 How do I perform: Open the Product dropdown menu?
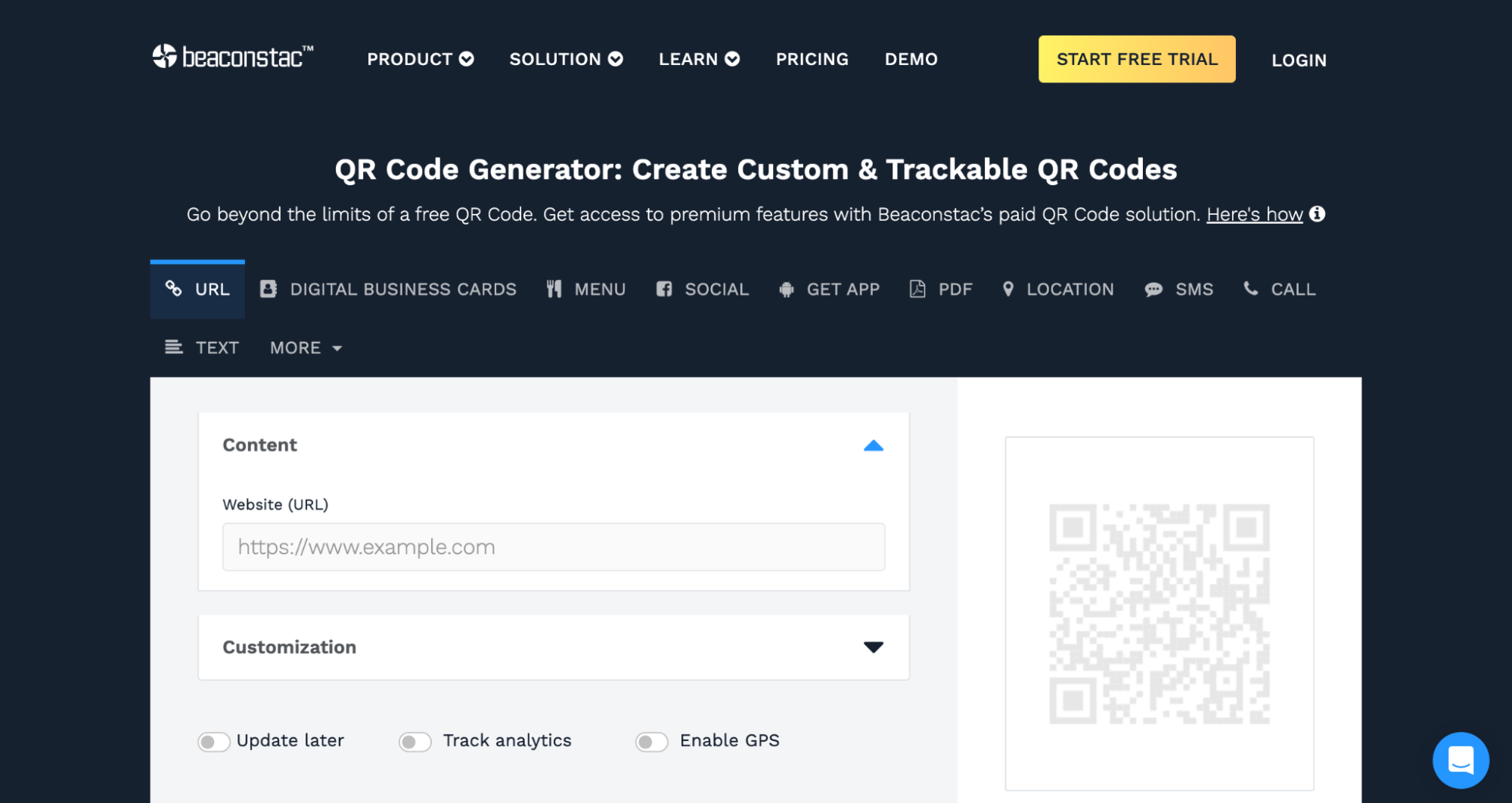(x=421, y=59)
